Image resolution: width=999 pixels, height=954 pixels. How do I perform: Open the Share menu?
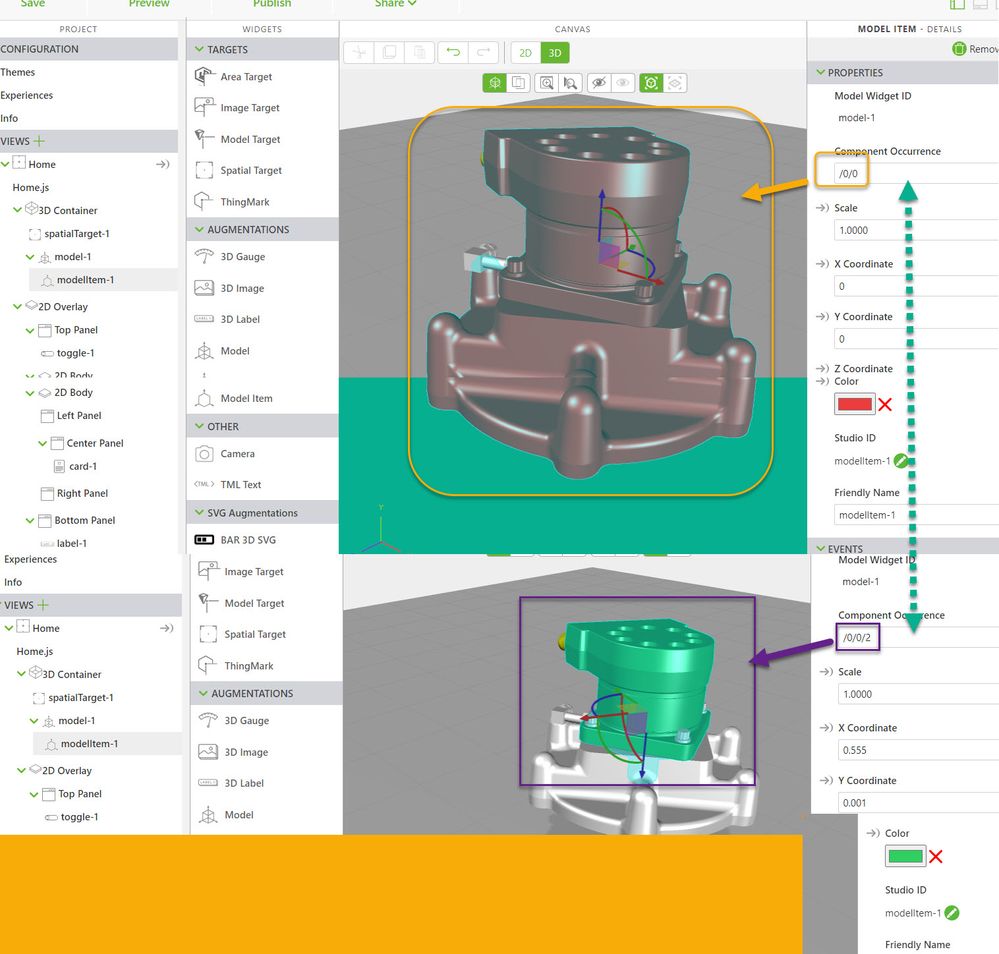395,4
